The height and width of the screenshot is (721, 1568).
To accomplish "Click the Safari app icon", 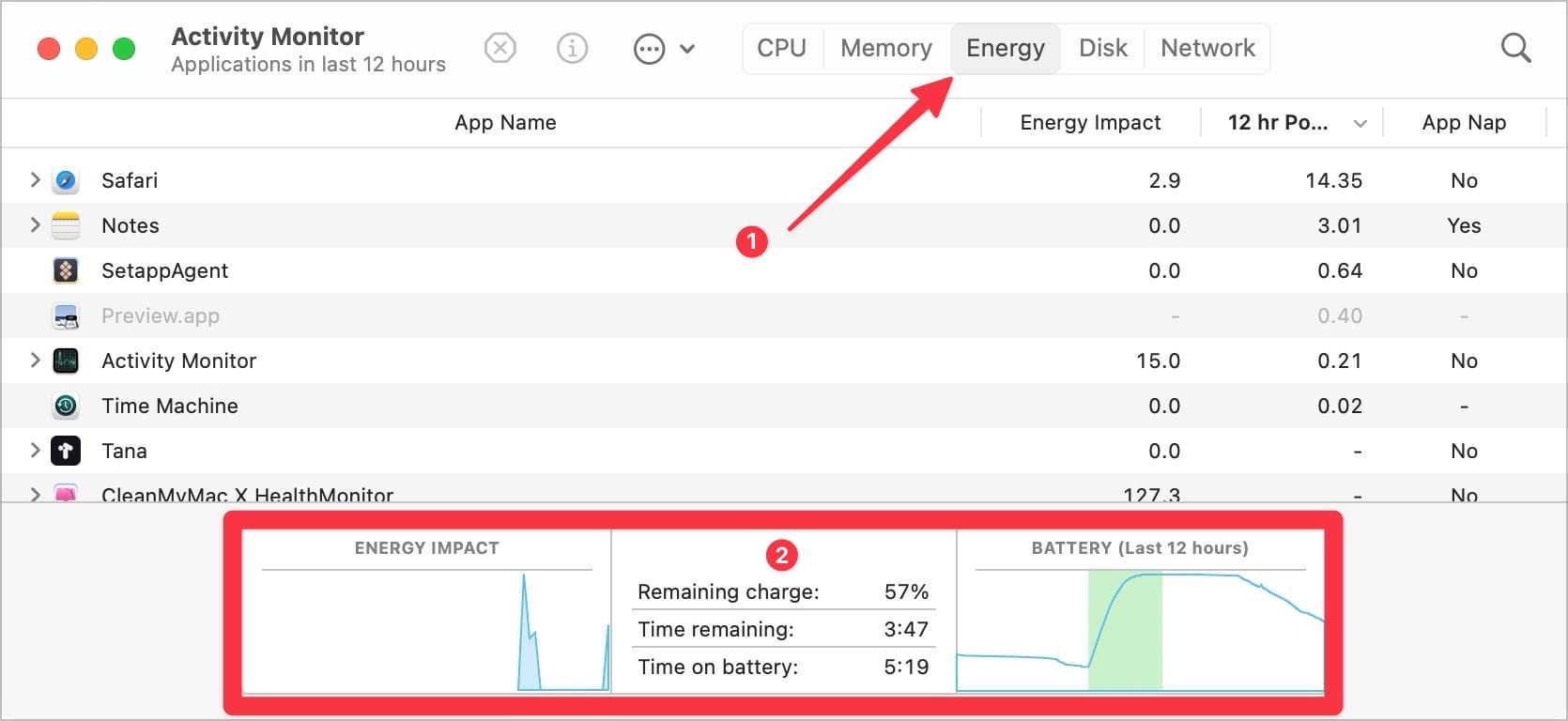I will click(66, 180).
